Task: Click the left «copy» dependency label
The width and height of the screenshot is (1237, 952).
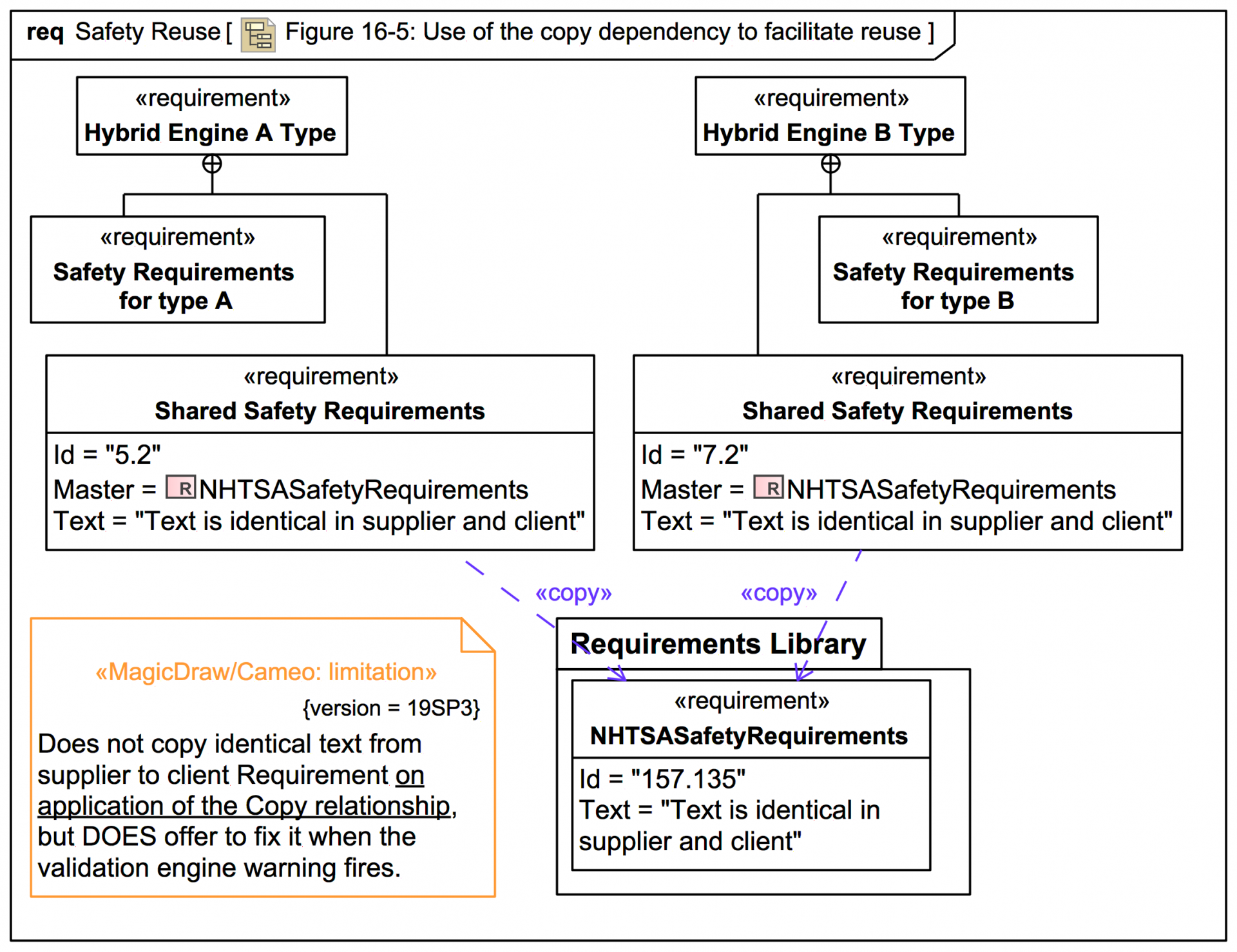Action: [x=573, y=593]
